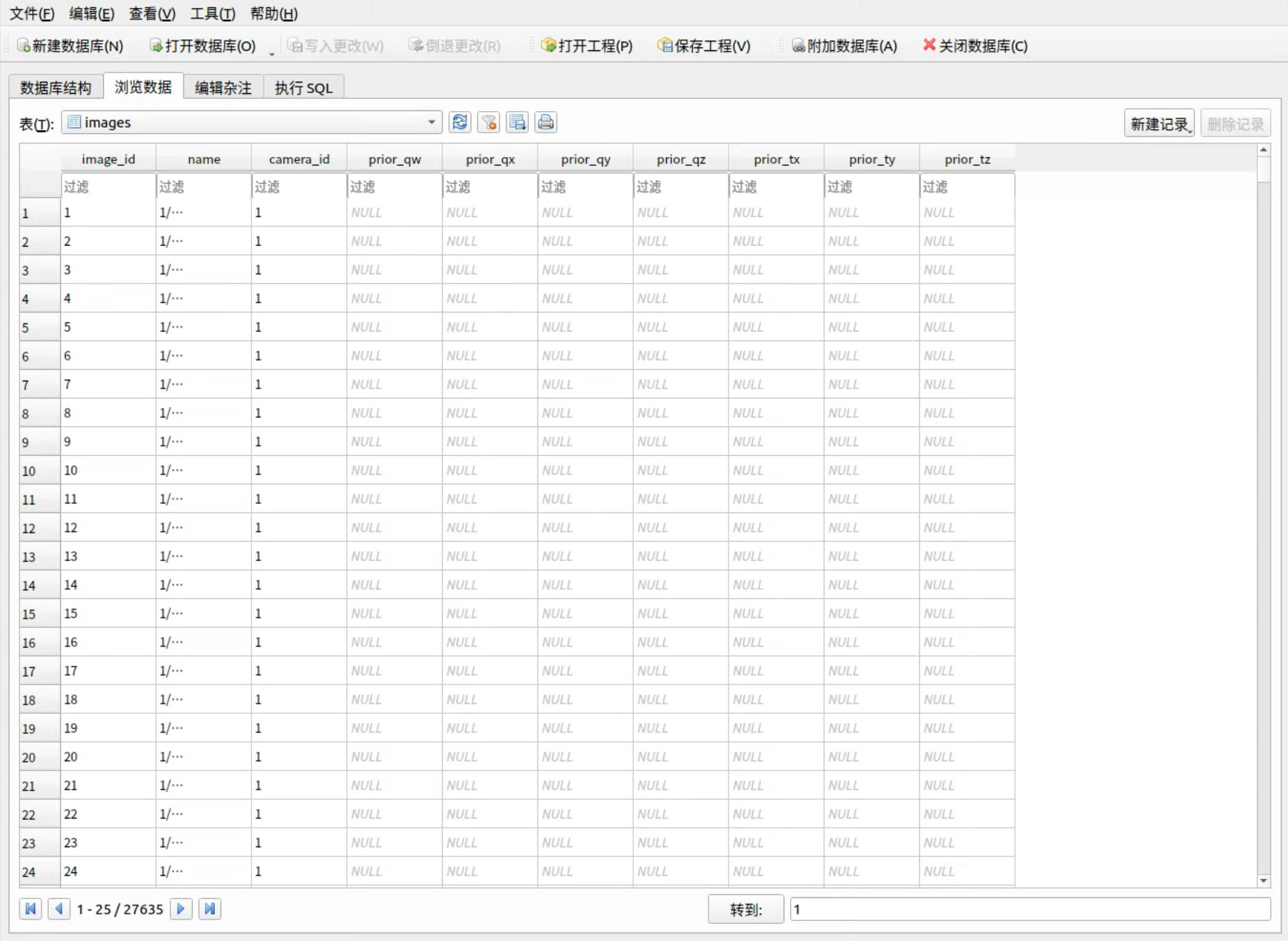Click Save Project toolbar button

[703, 46]
